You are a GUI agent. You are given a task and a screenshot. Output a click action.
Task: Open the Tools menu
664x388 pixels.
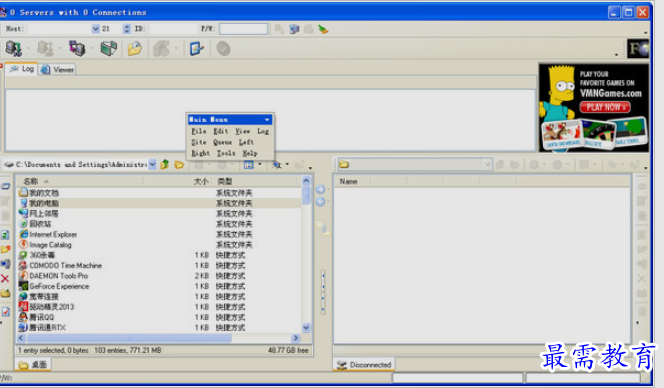(x=226, y=153)
